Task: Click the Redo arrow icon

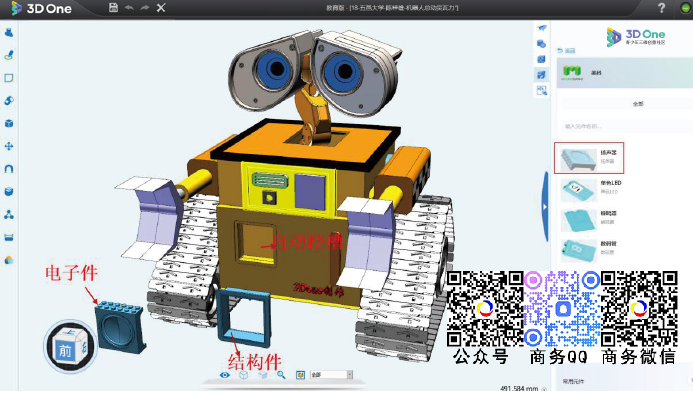Action: [145, 8]
